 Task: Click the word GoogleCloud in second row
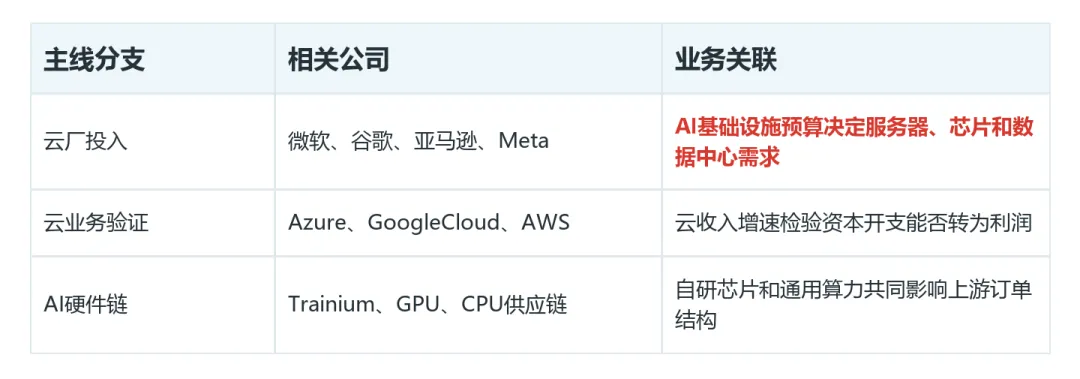pyautogui.click(x=433, y=224)
